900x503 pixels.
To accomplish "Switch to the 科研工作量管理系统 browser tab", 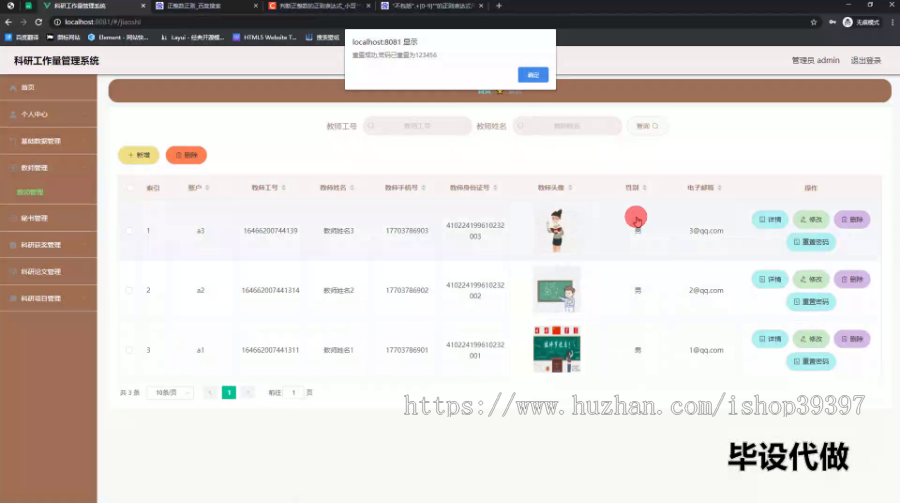I will pos(92,6).
